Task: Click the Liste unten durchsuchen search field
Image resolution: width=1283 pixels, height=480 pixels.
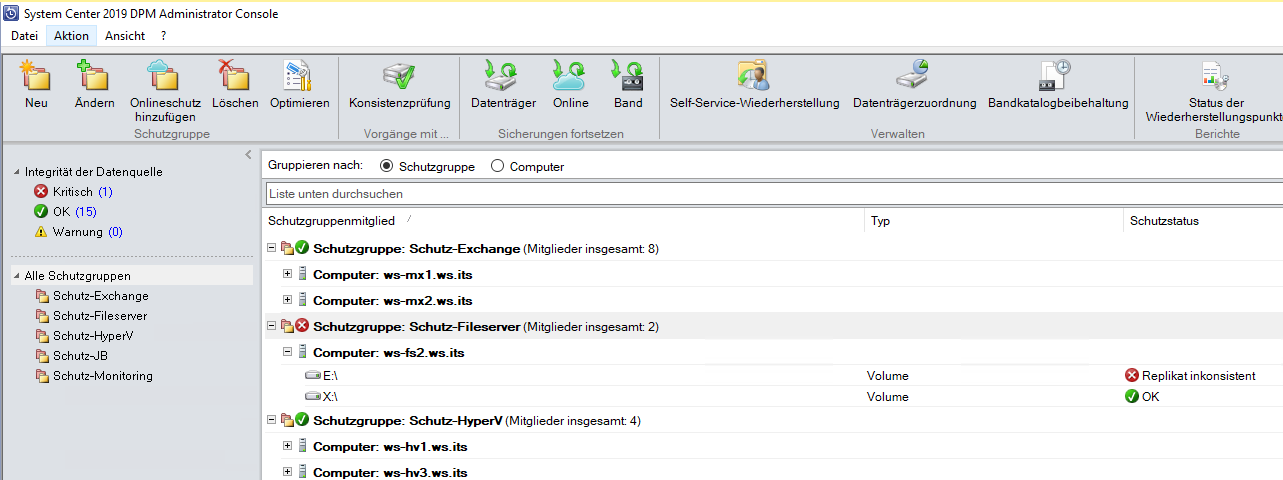Action: [x=774, y=193]
